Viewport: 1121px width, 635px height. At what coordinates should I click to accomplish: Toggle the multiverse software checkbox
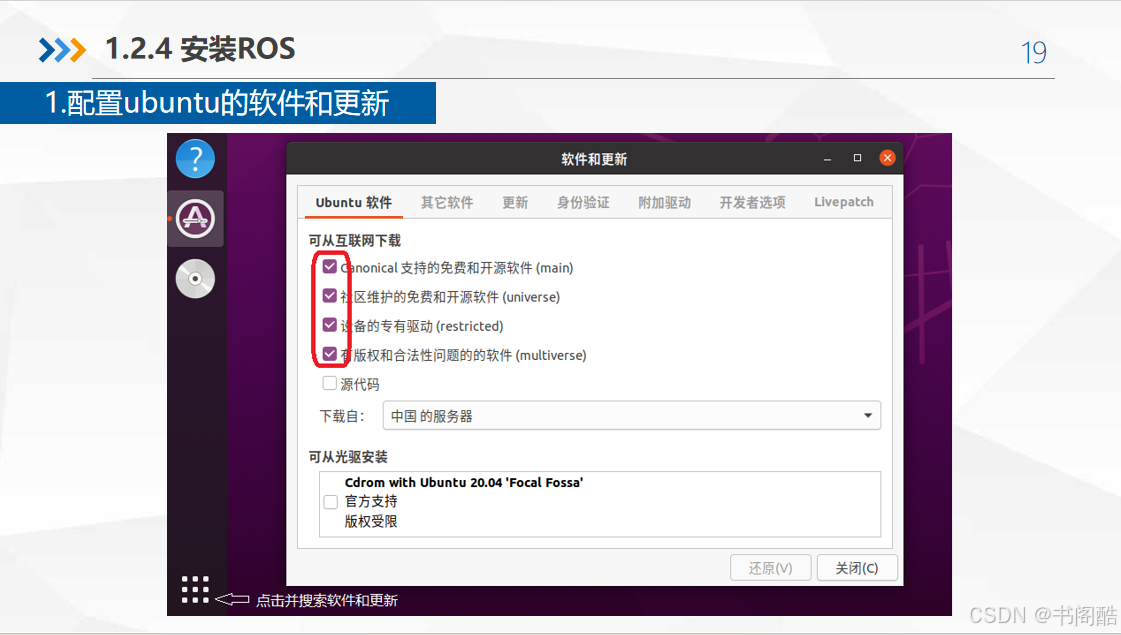point(330,354)
